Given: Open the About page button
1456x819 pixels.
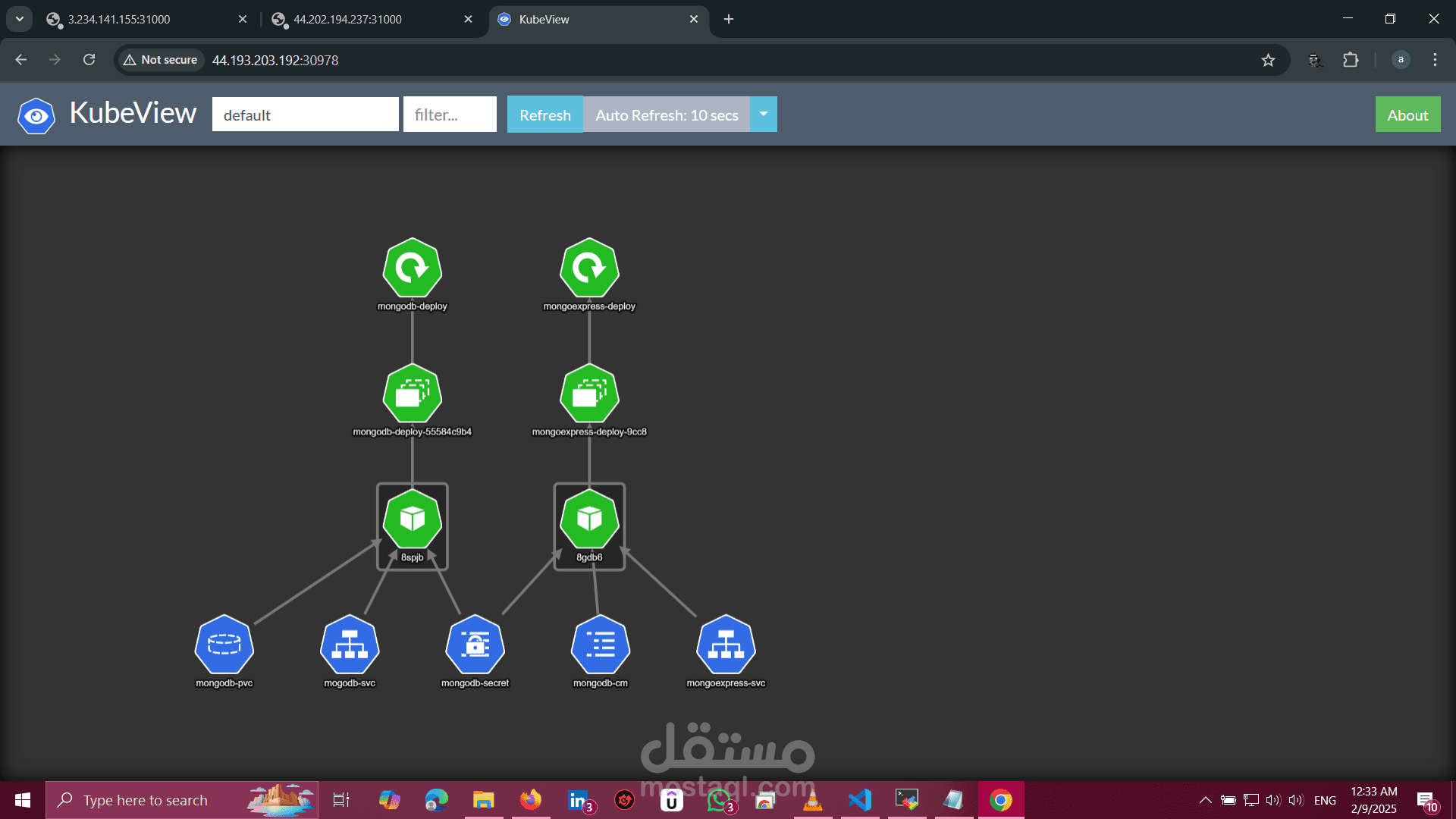Looking at the screenshot, I should coord(1407,115).
